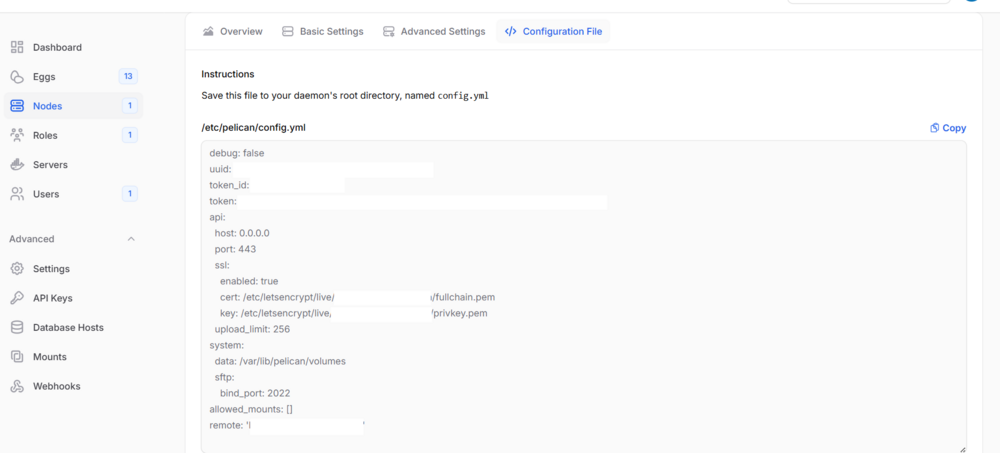Copy the config.yml contents
Screen dimensions: 1000x453
coord(948,128)
